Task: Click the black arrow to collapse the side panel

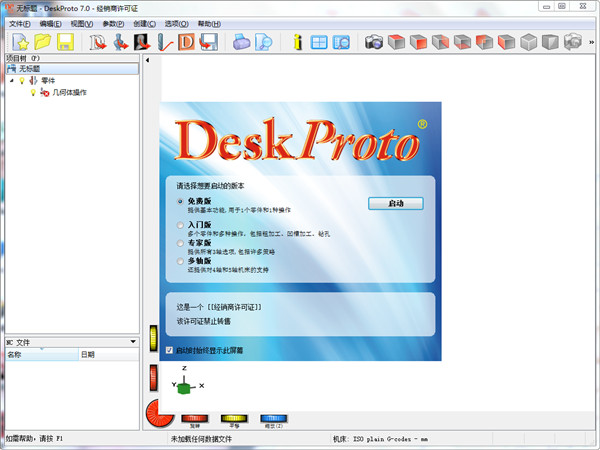Action: [147, 60]
